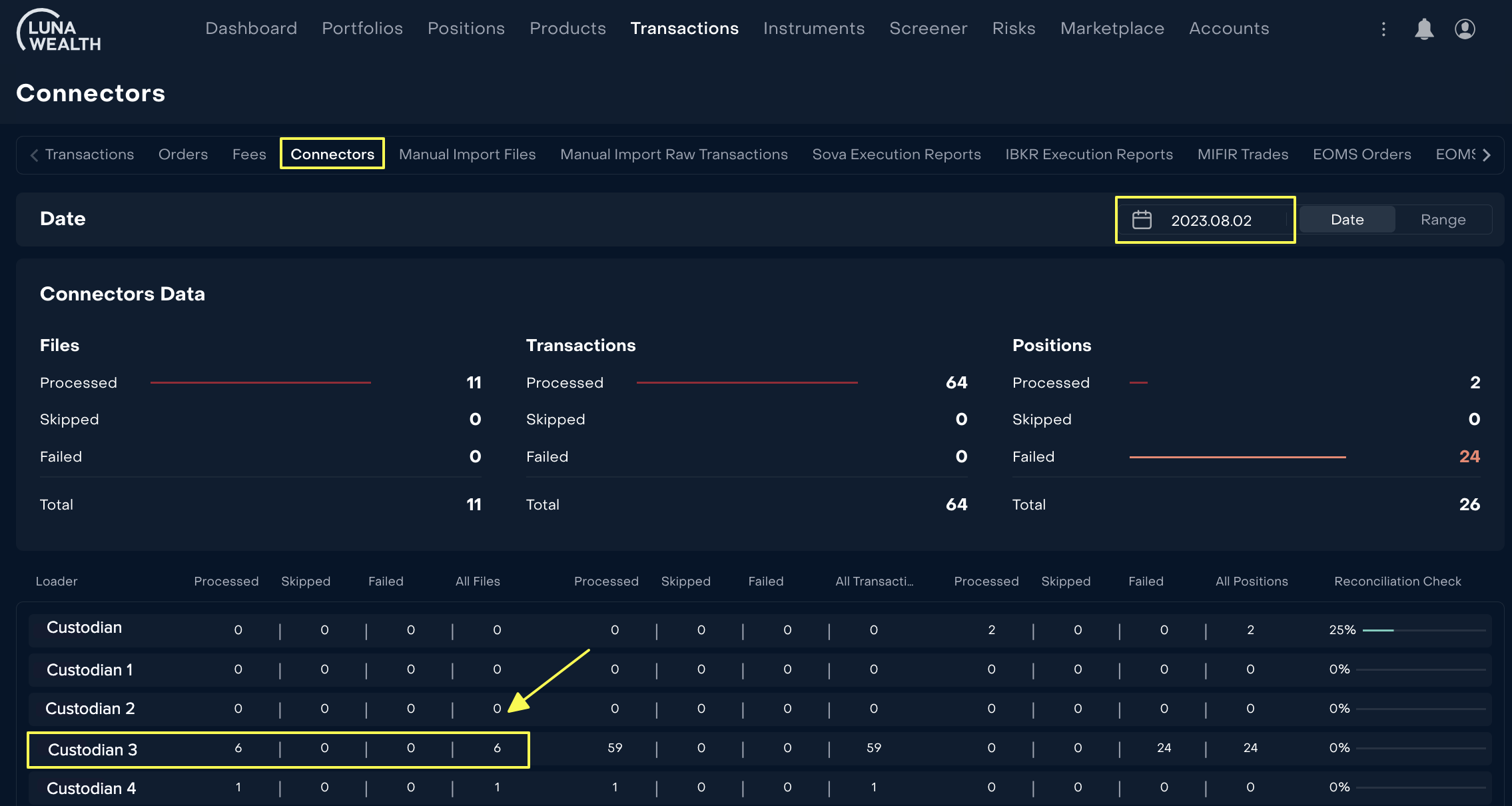Viewport: 1512px width, 806px height.
Task: Click Positions Total value 26
Action: click(x=1469, y=504)
